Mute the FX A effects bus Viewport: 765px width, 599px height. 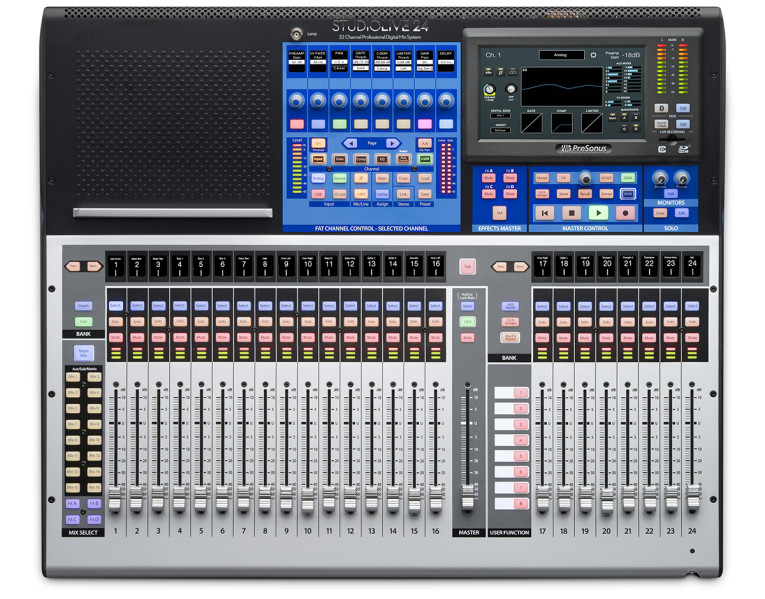488,178
